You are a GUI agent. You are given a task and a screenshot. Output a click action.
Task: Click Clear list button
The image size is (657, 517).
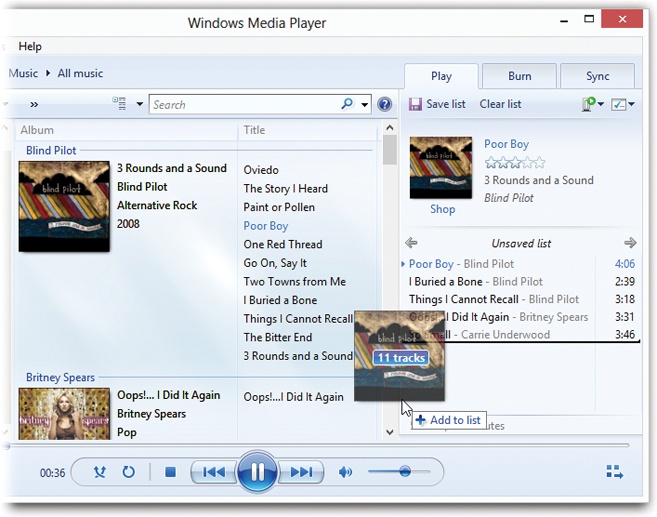pos(500,104)
